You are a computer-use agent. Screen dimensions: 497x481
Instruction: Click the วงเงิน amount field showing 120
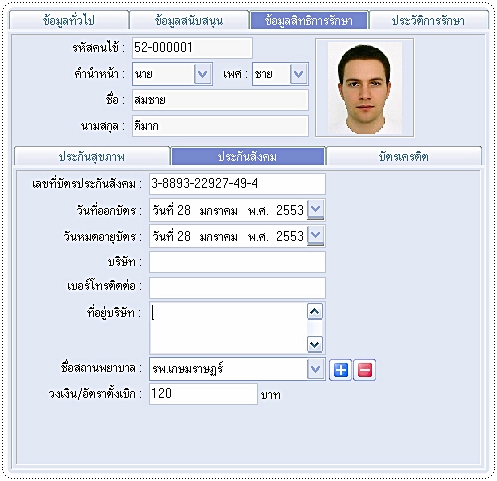203,394
